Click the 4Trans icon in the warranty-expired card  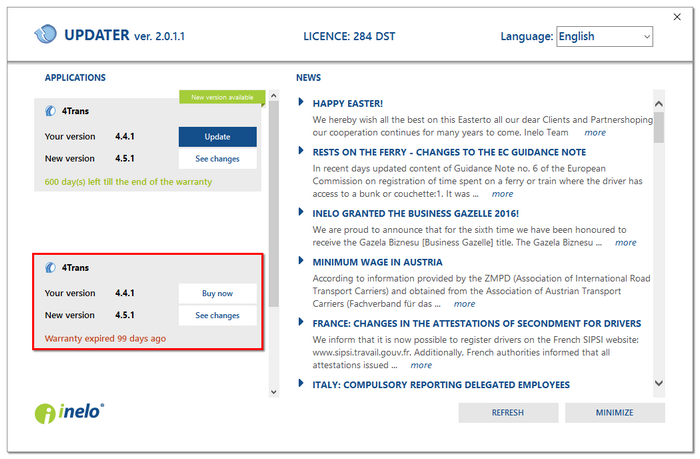point(50,267)
